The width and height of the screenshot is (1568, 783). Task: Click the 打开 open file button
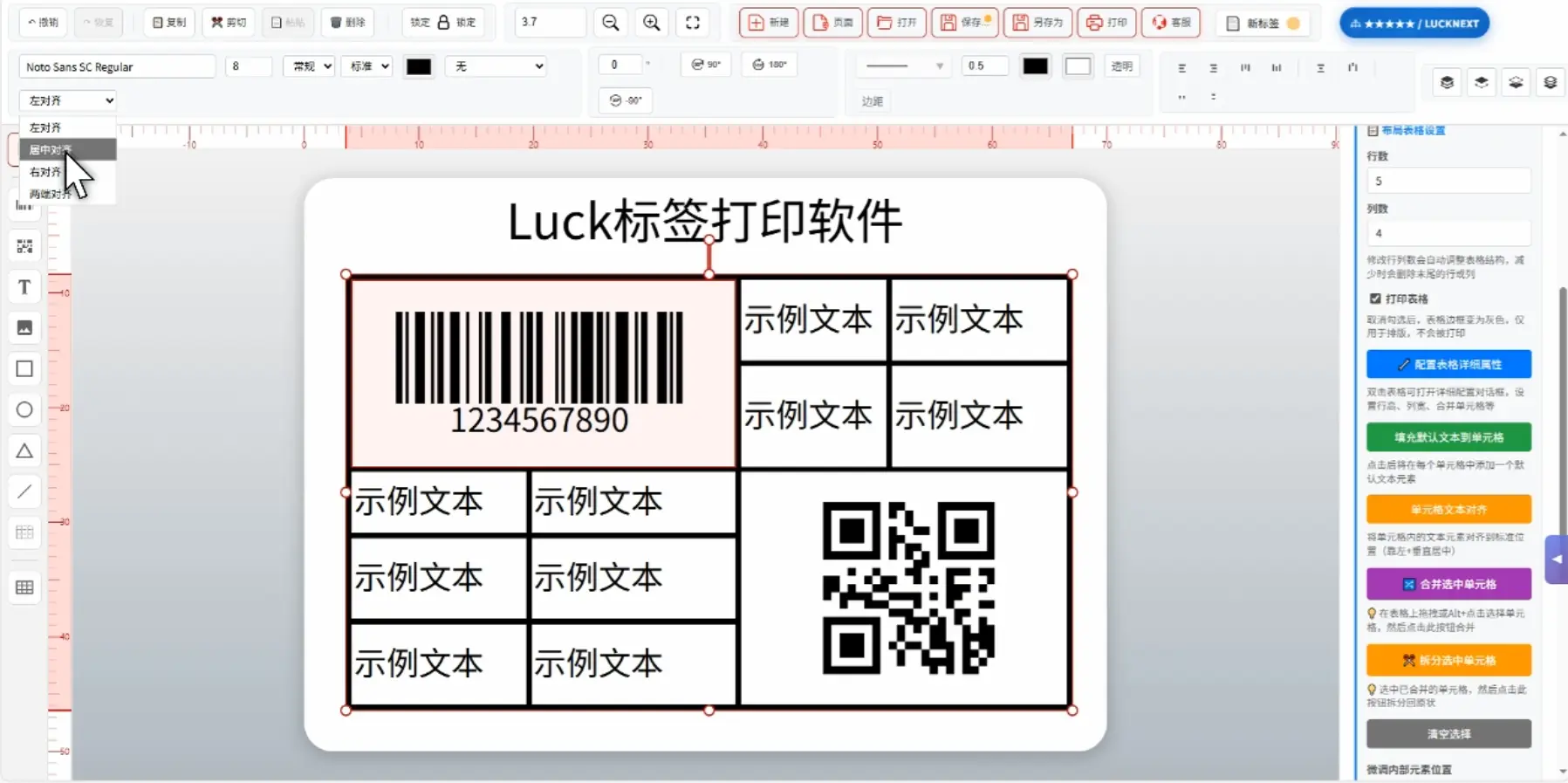point(897,23)
